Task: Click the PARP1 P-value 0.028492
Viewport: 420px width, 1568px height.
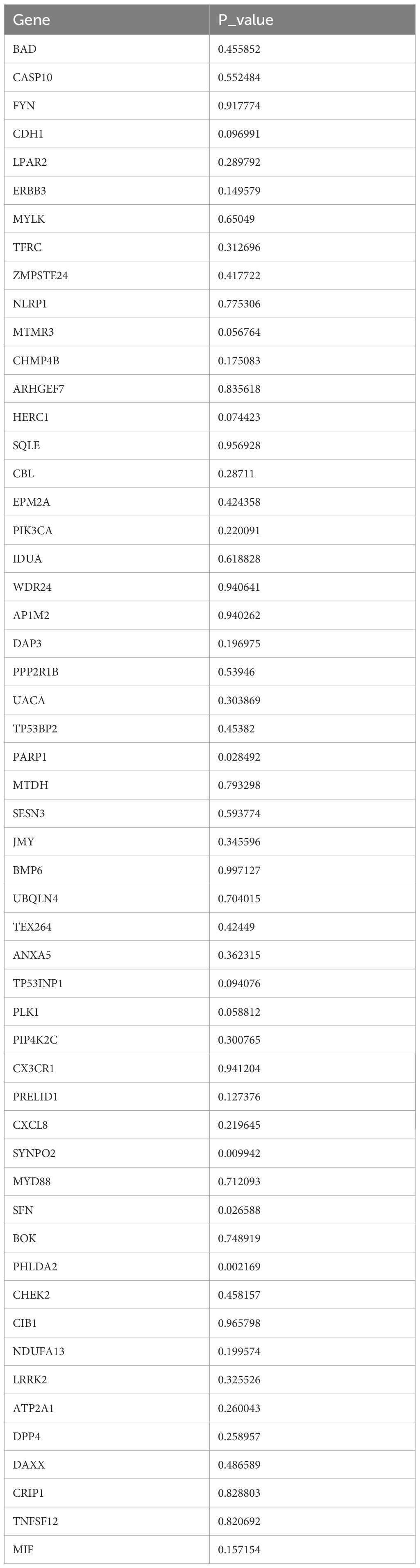Action: click(x=239, y=757)
